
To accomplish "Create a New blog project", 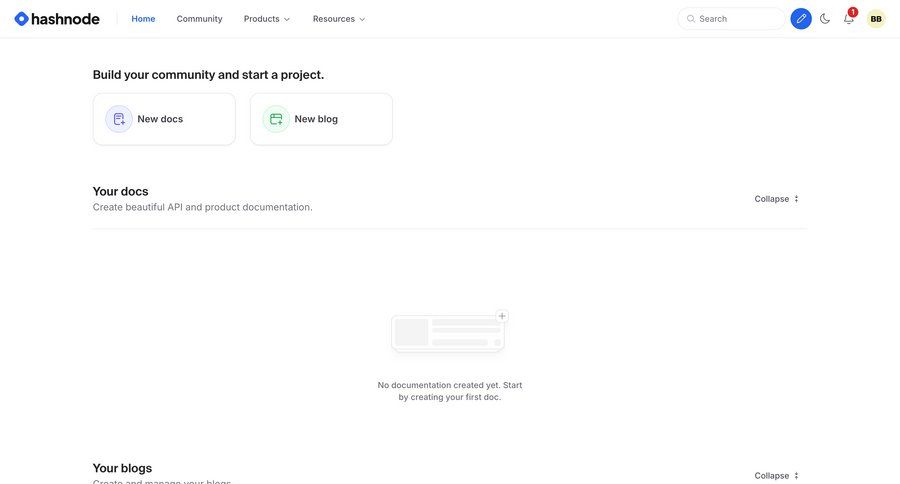I will pos(321,119).
